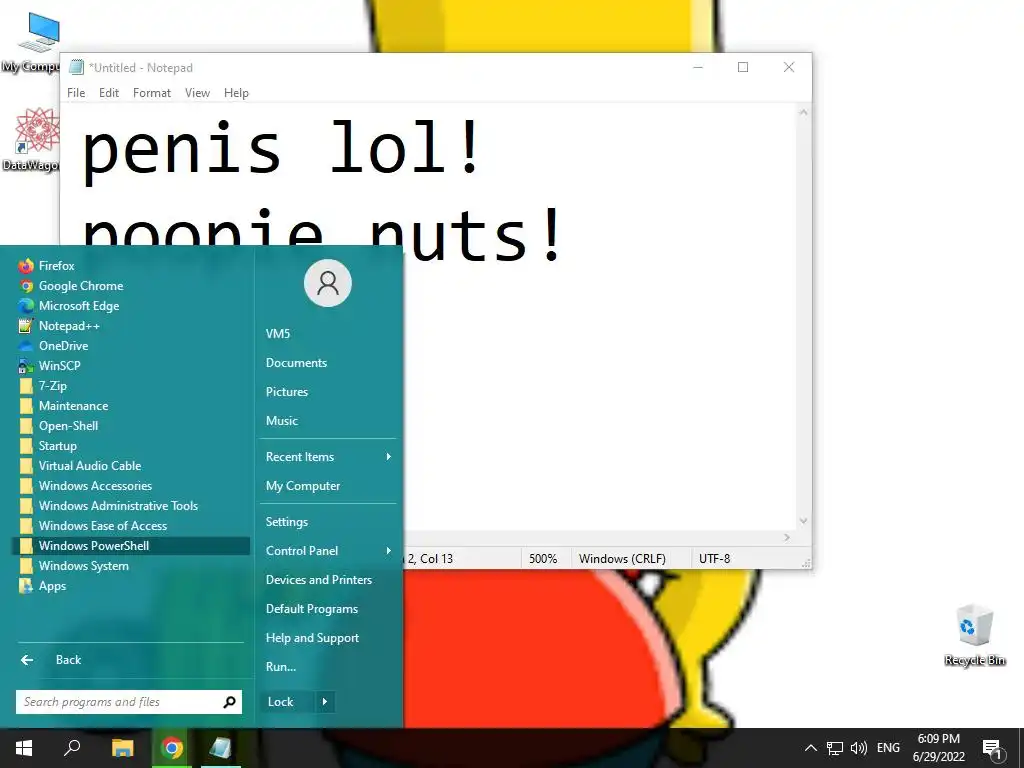Open Devices and Printers

(x=328, y=580)
